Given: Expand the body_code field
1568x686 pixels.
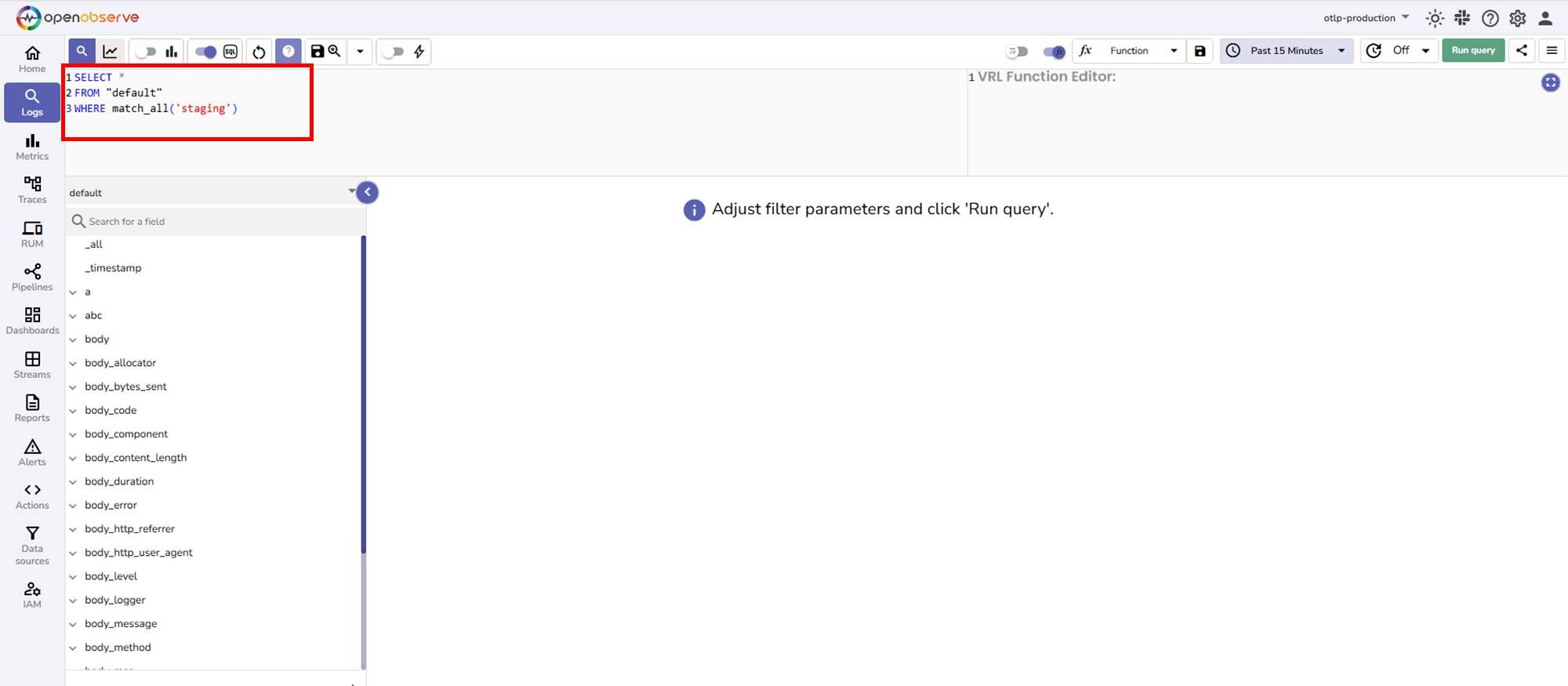Looking at the screenshot, I should click(x=73, y=411).
